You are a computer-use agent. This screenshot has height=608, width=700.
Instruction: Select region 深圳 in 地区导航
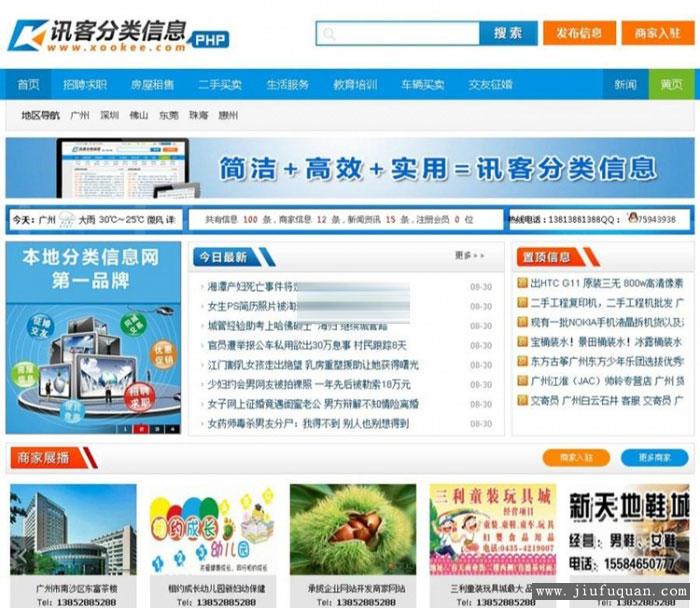pos(109,115)
